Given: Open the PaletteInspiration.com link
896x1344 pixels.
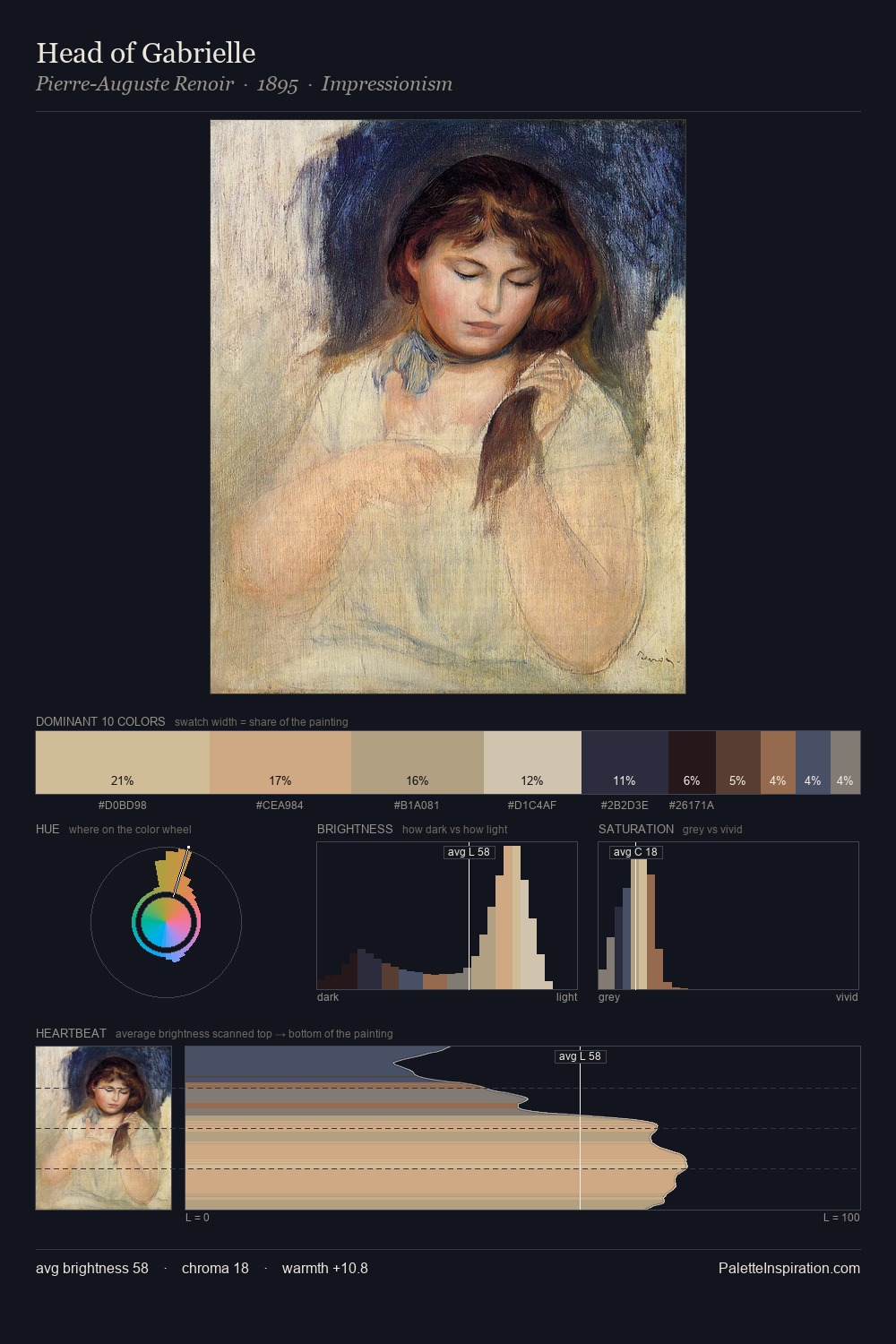Looking at the screenshot, I should (789, 1268).
